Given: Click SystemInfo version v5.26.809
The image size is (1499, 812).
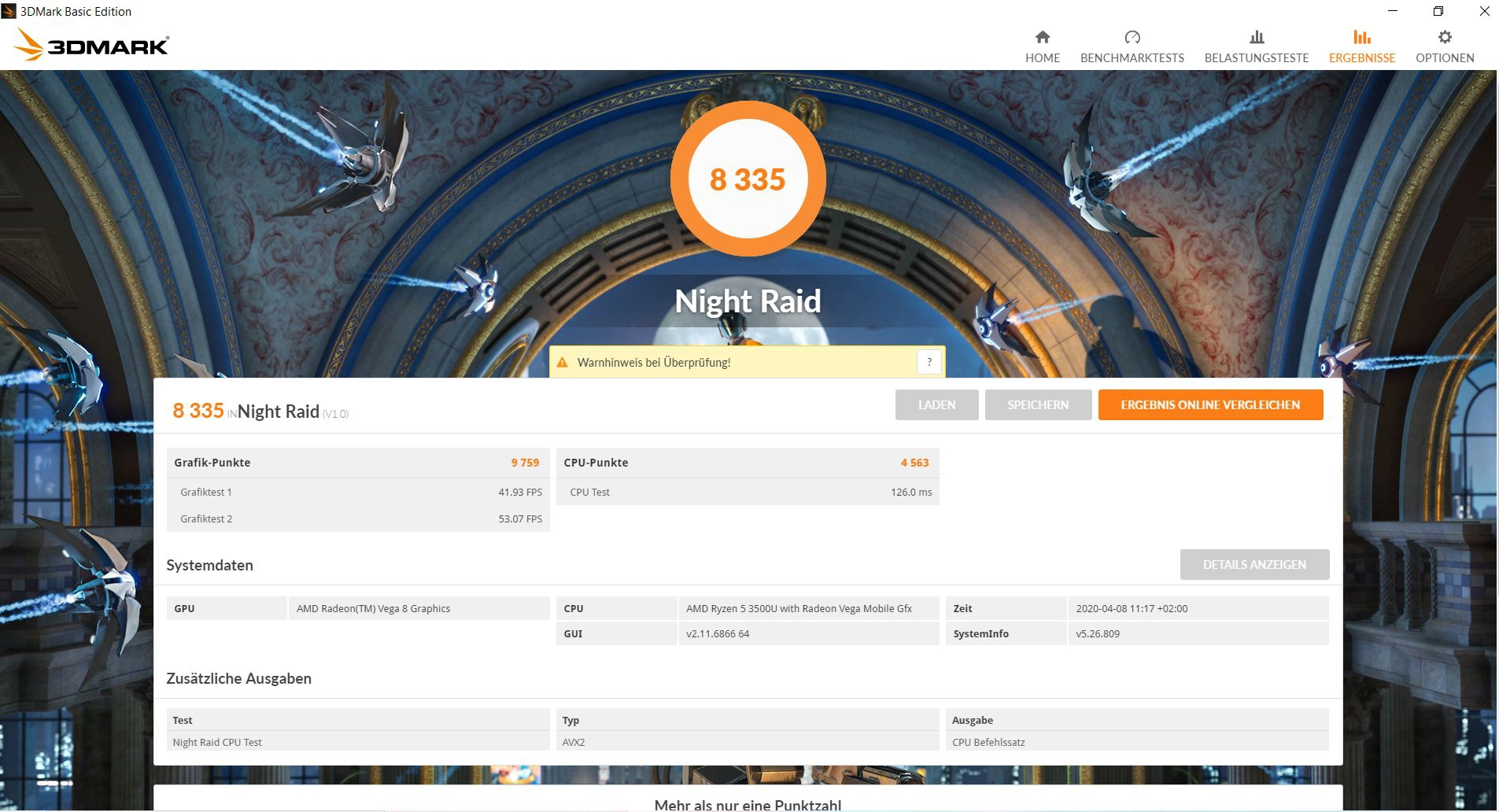Looking at the screenshot, I should [x=1098, y=633].
